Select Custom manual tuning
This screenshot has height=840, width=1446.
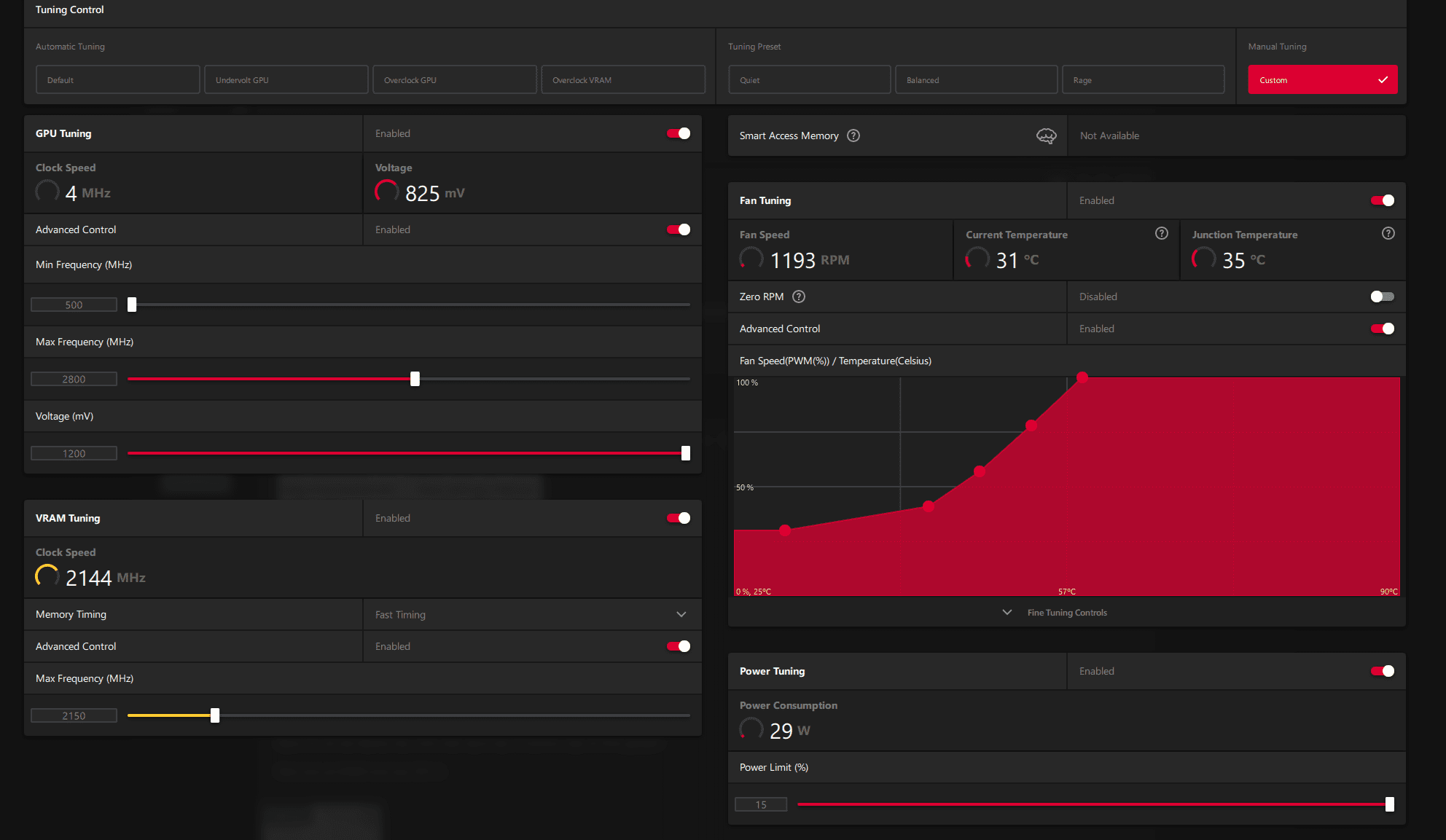pos(1323,79)
